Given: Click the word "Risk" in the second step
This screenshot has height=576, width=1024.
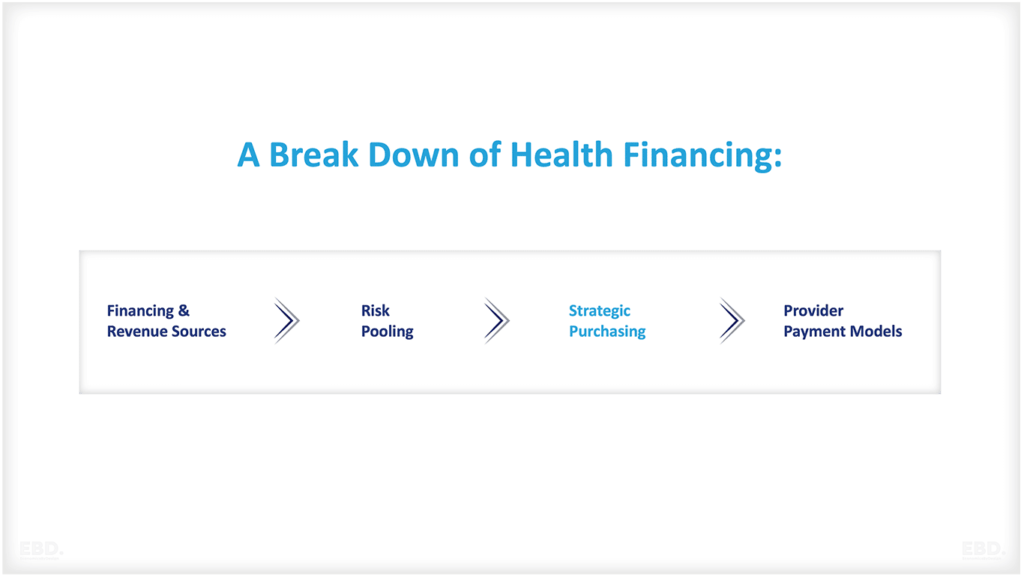Looking at the screenshot, I should pyautogui.click(x=375, y=311).
